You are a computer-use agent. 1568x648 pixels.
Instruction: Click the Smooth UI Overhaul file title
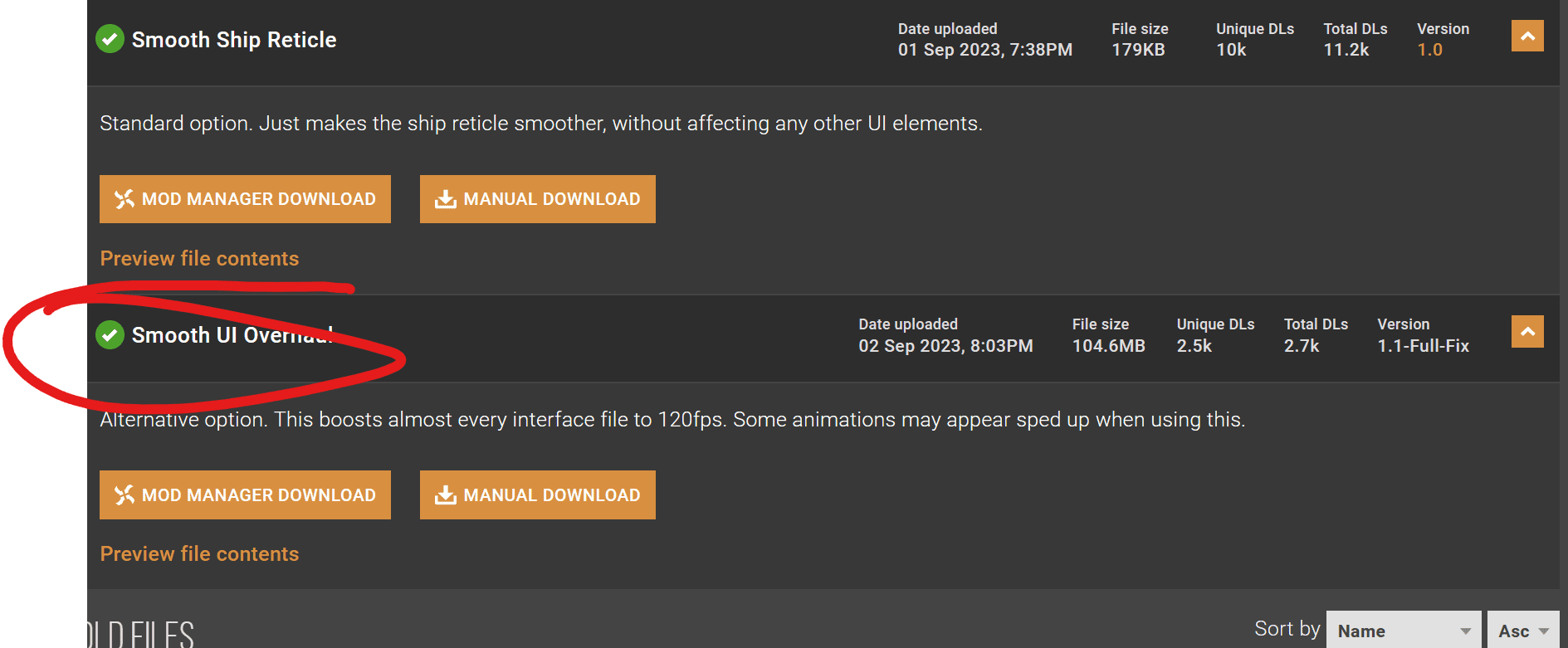tap(232, 335)
